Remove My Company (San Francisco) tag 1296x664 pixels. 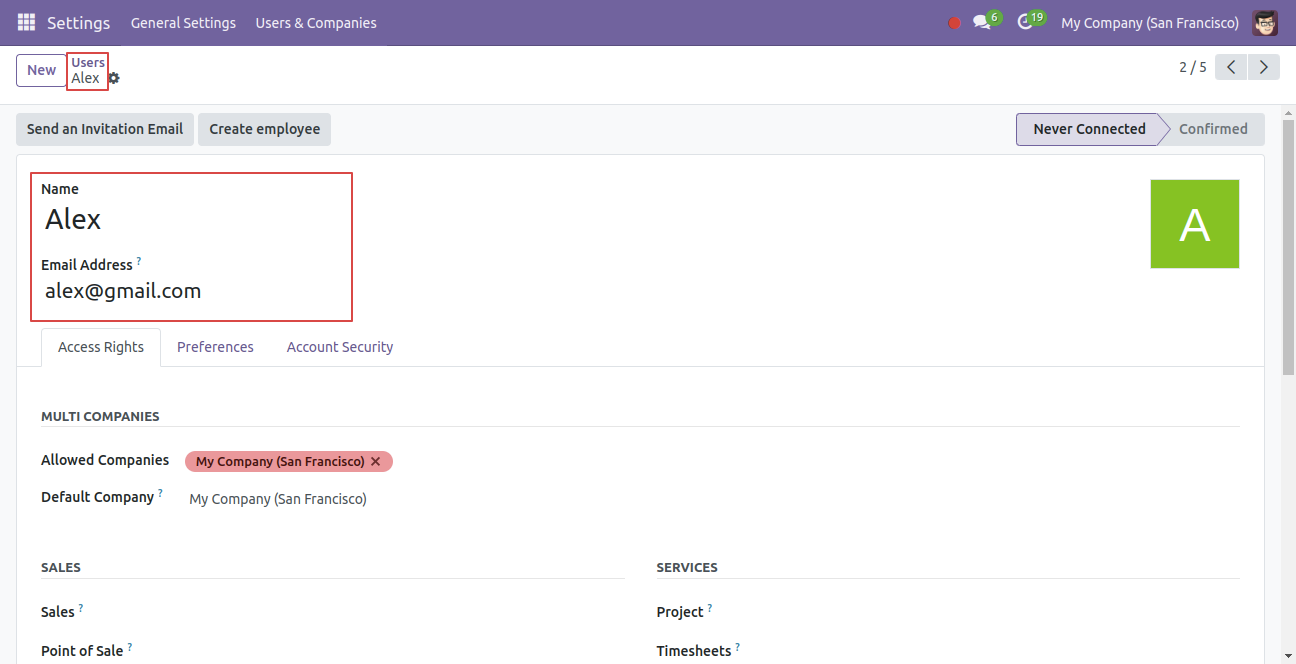coord(376,461)
